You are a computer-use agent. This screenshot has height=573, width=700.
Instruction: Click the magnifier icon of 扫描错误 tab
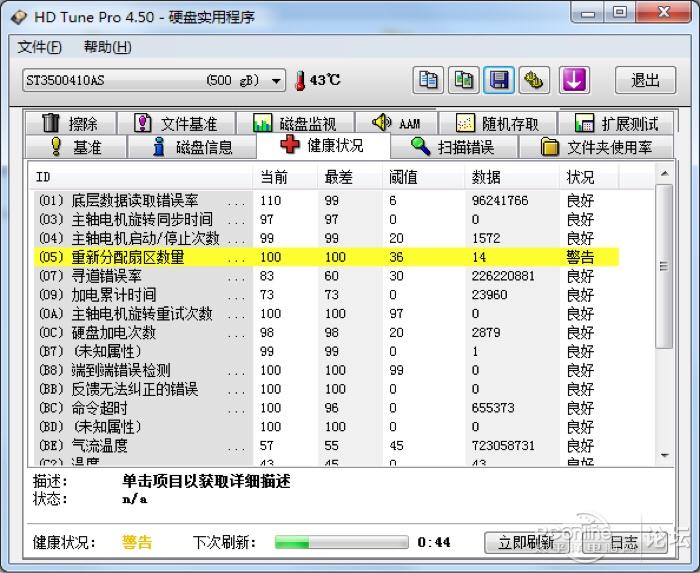(x=420, y=146)
